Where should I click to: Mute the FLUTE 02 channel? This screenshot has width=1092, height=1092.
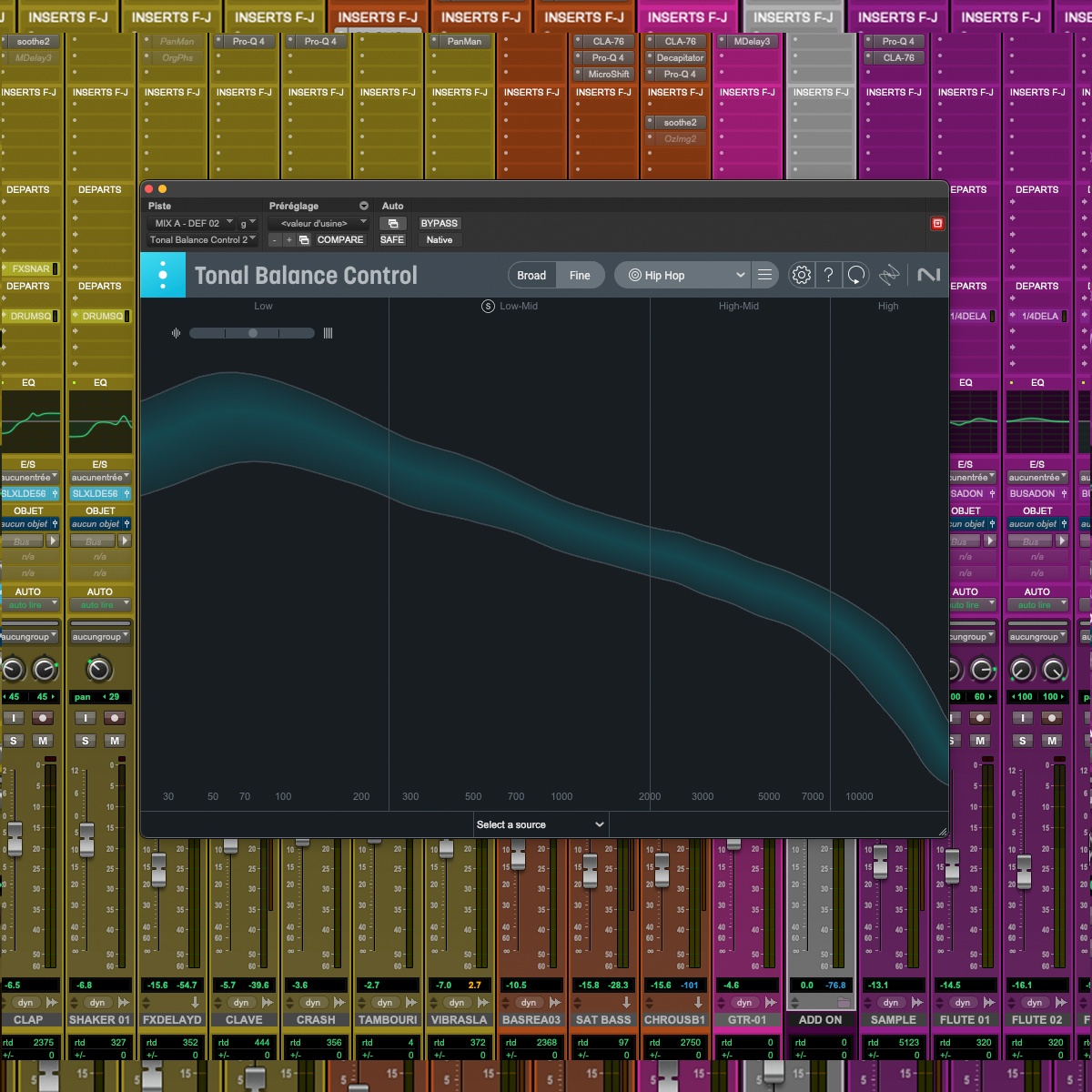click(1052, 741)
